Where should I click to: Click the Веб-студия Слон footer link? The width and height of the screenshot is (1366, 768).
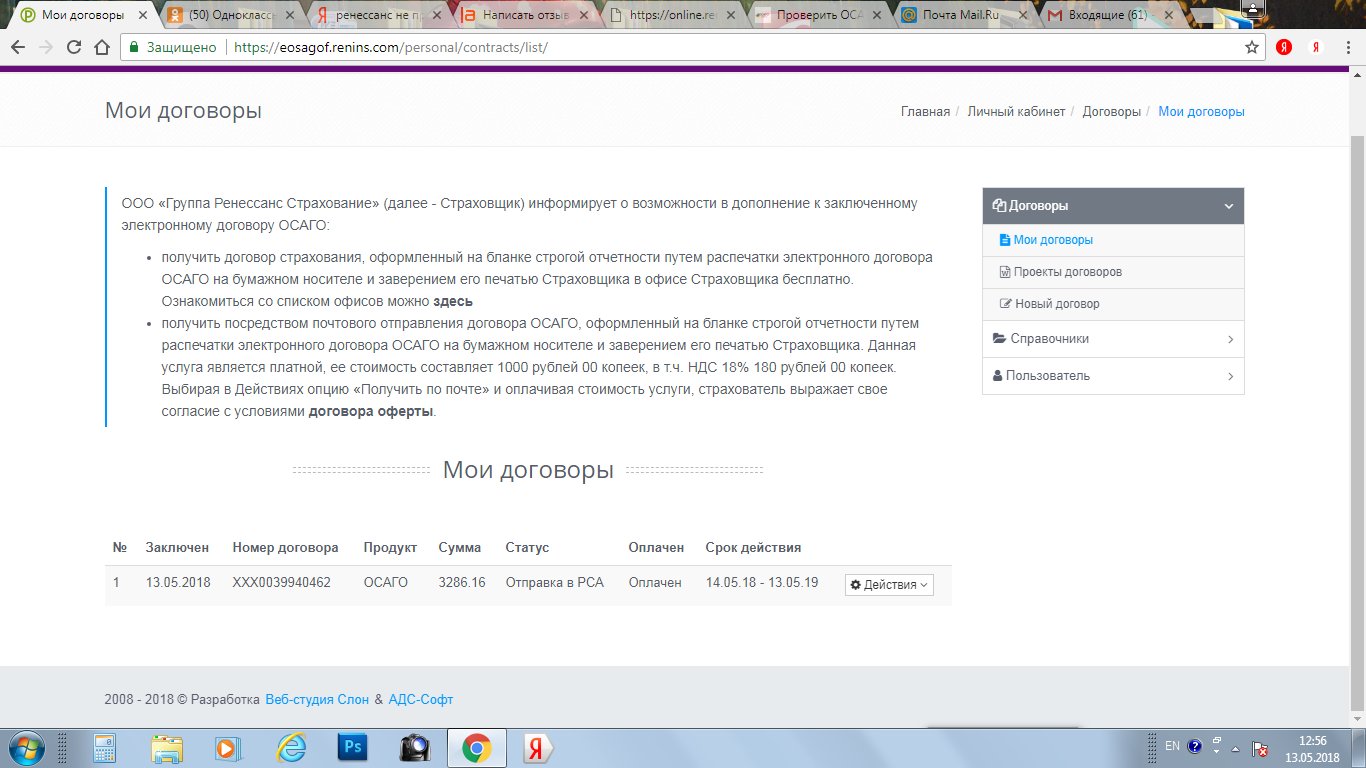point(317,700)
